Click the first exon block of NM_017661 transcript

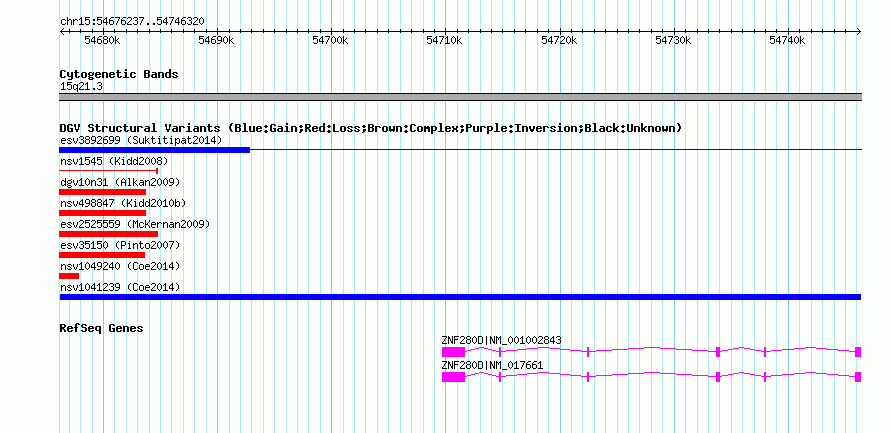[x=454, y=377]
